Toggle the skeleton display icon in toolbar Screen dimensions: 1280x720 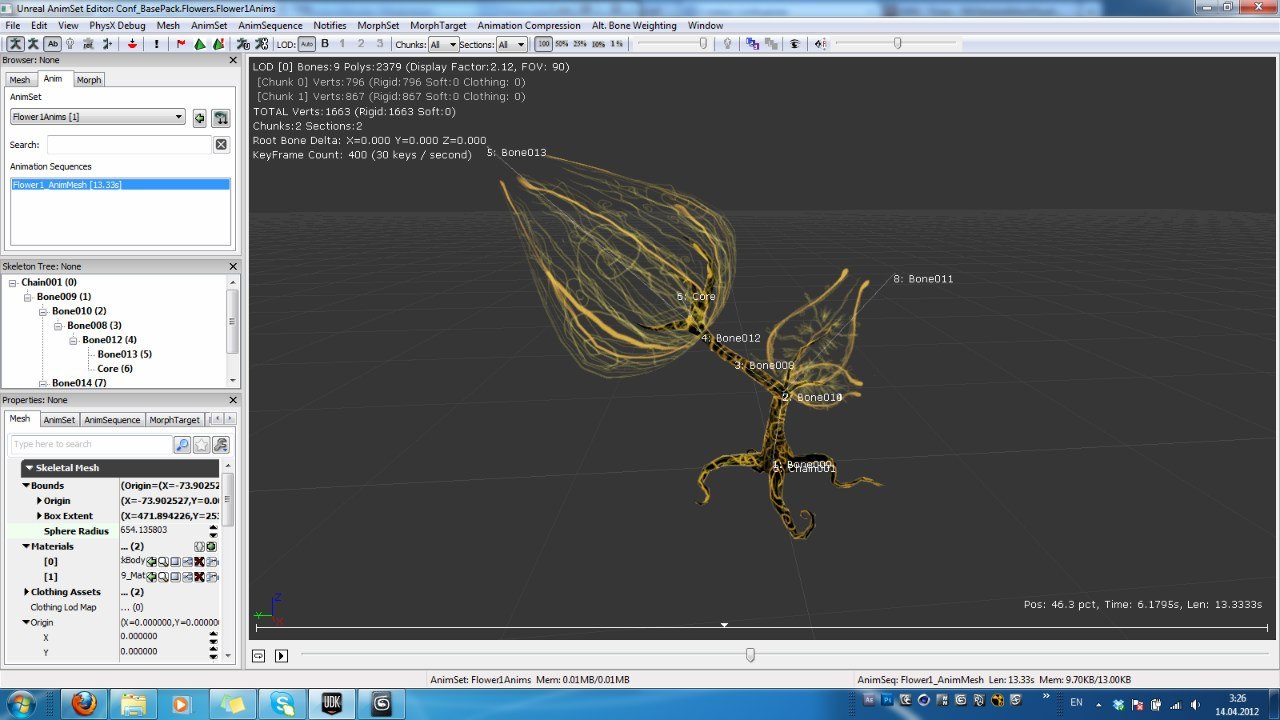click(x=16, y=44)
